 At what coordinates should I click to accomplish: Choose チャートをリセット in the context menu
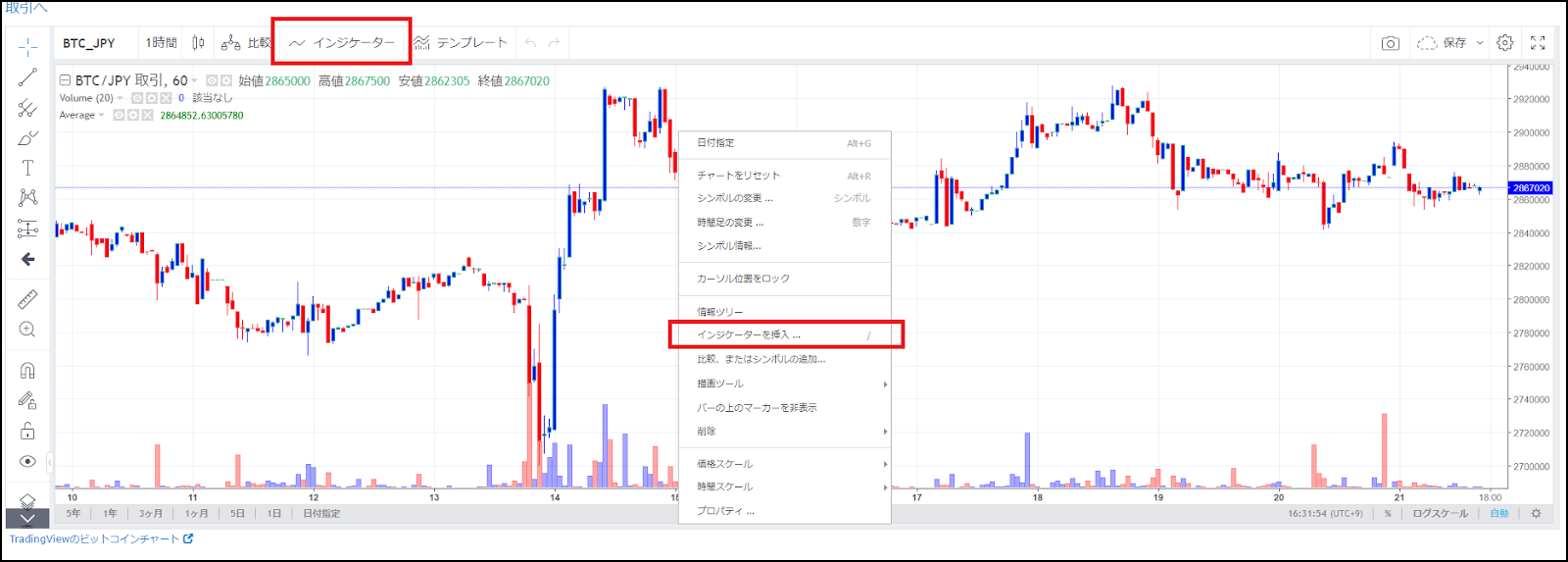point(739,175)
